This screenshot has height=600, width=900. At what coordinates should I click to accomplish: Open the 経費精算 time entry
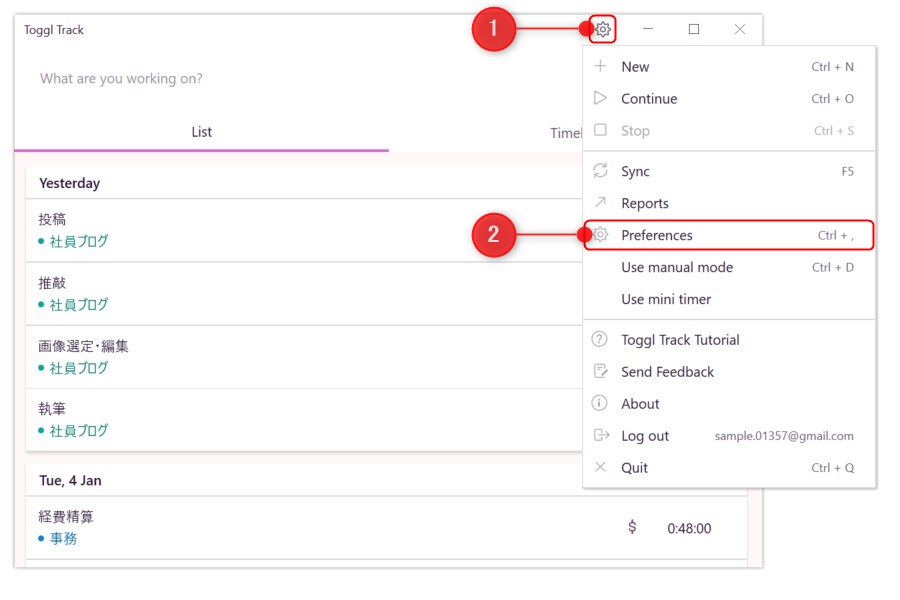pyautogui.click(x=386, y=528)
